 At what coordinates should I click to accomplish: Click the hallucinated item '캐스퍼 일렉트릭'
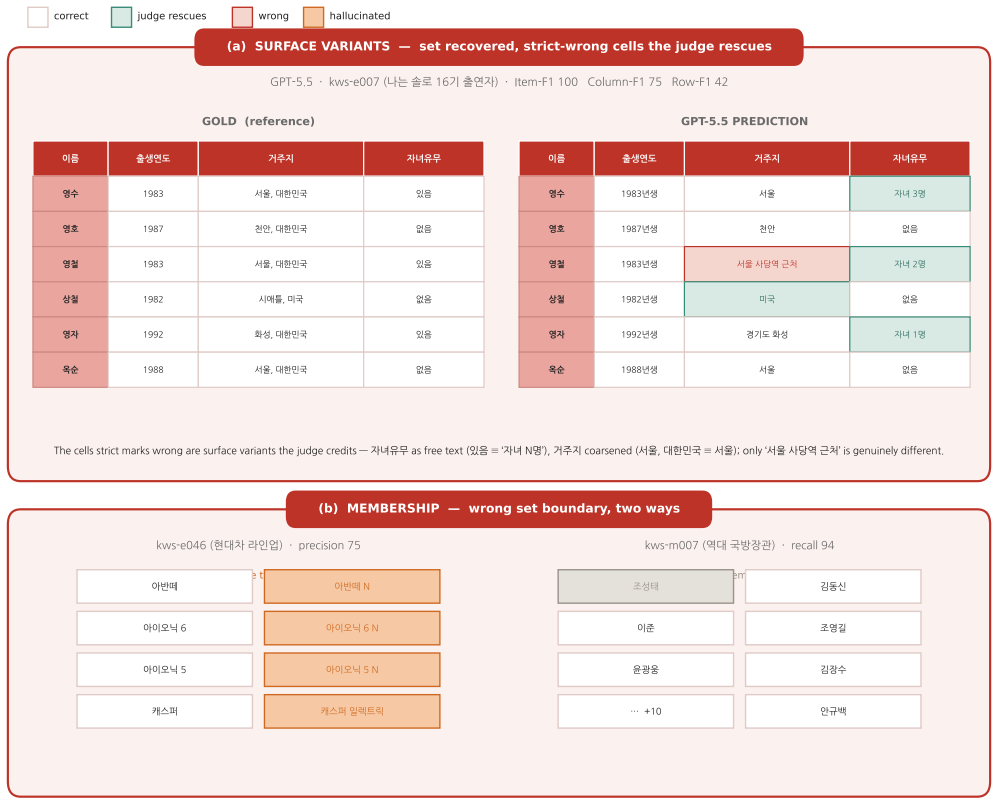352,711
